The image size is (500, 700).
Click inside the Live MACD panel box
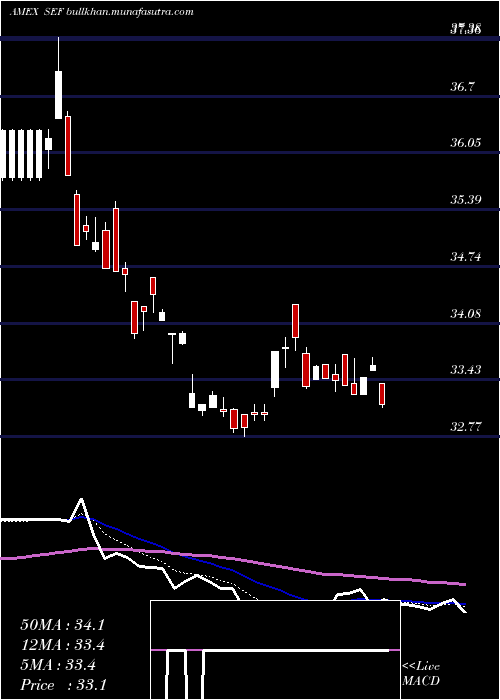pyautogui.click(x=275, y=650)
